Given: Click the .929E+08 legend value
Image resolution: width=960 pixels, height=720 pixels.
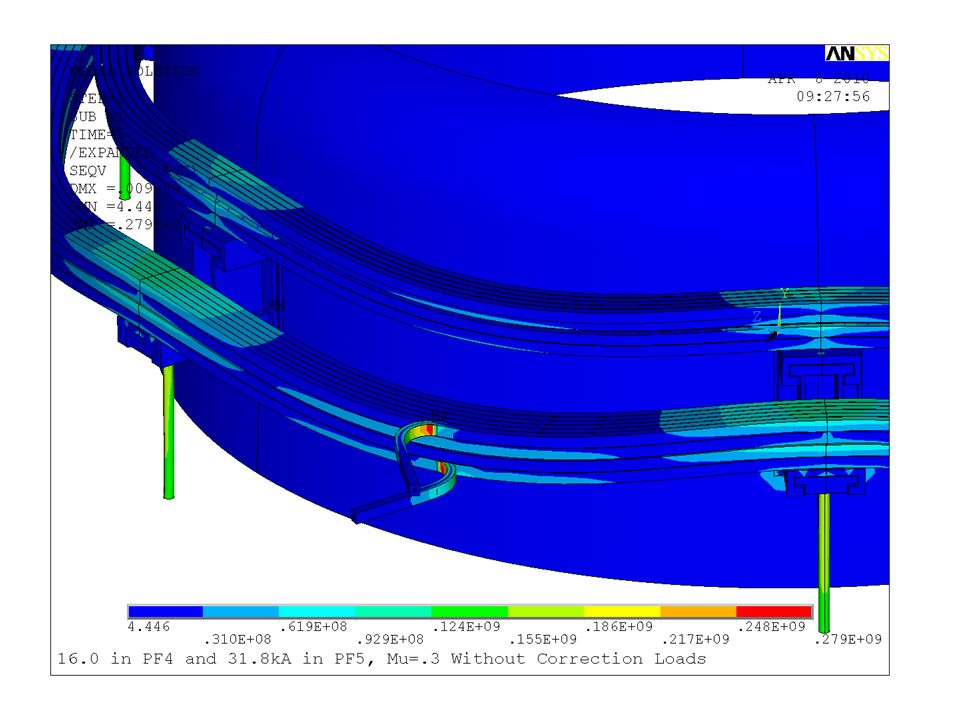Looking at the screenshot, I should [x=390, y=639].
